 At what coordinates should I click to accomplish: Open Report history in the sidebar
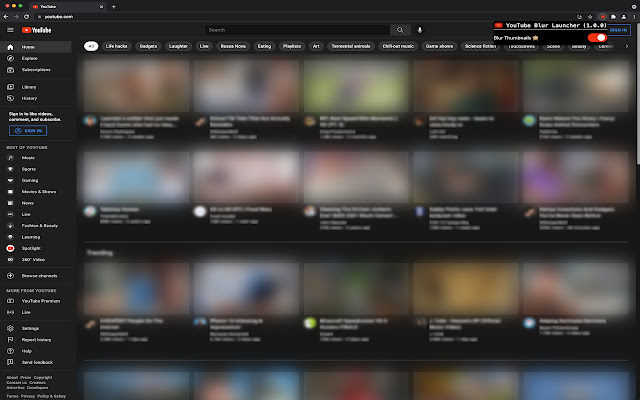tap(36, 340)
